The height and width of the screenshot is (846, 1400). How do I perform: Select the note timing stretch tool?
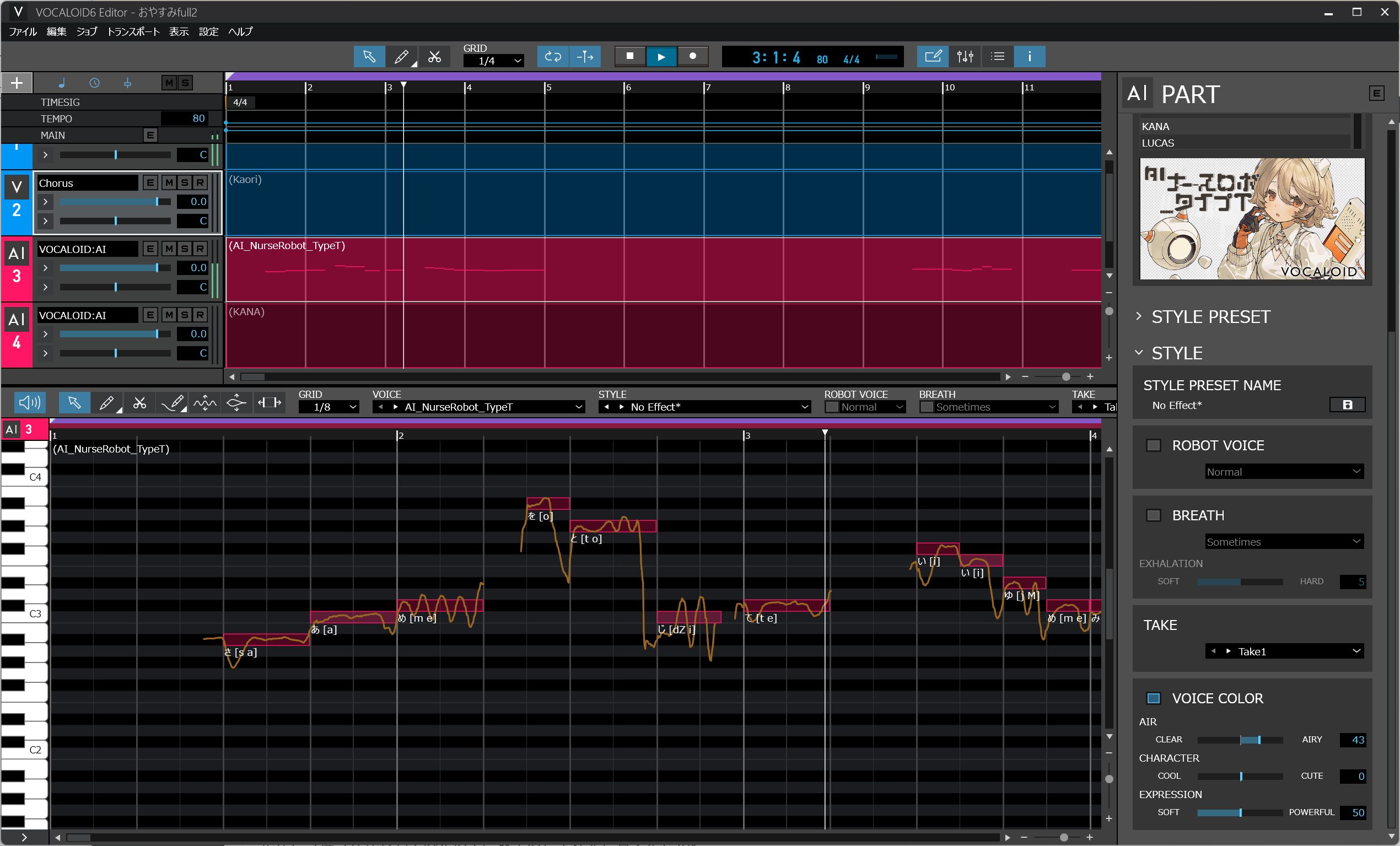[270, 403]
